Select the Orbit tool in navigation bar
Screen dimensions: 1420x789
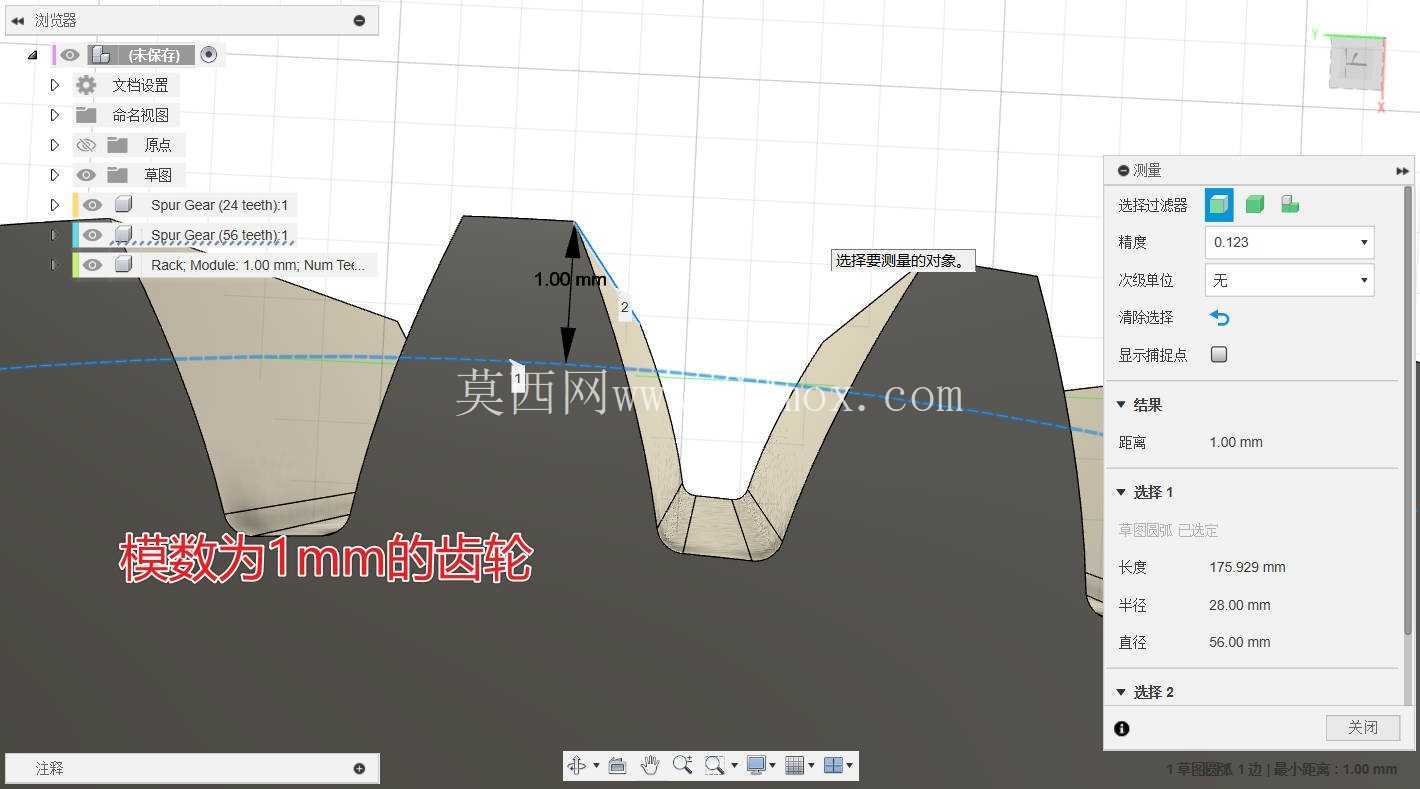point(577,765)
